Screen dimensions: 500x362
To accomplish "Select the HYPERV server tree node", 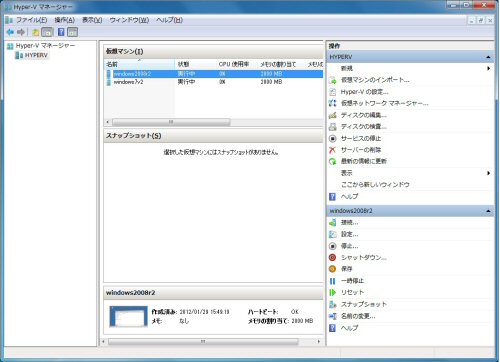I will point(36,55).
